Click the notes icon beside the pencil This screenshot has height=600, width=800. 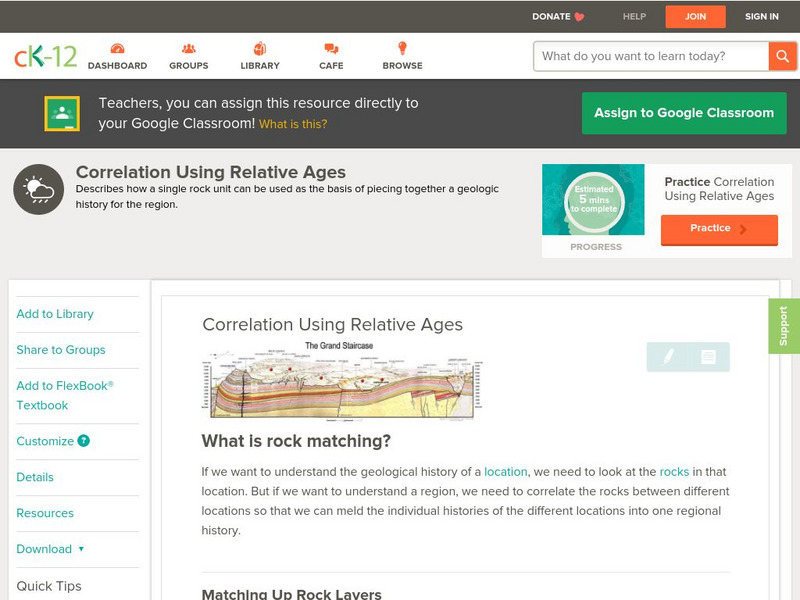tap(708, 356)
